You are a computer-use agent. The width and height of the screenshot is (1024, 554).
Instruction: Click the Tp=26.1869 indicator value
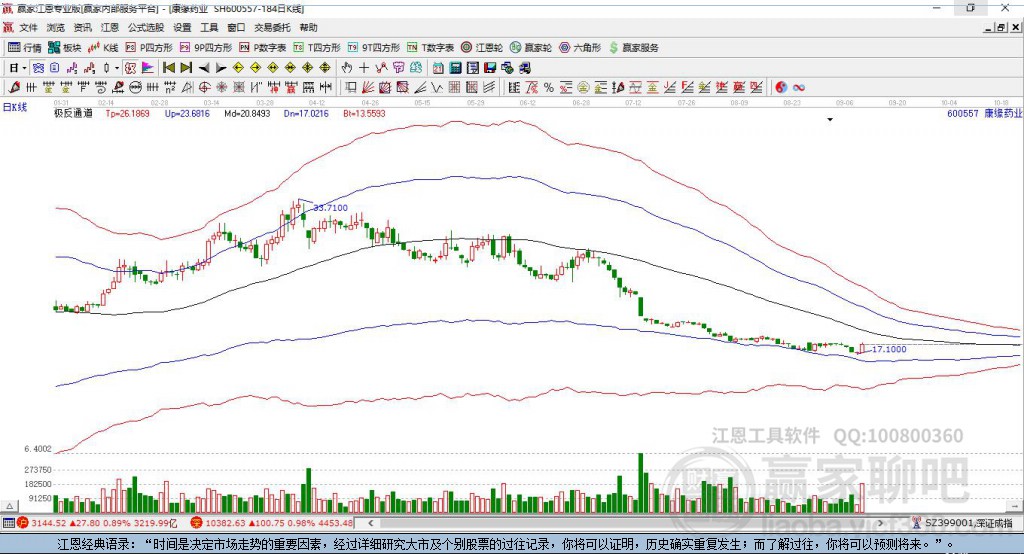[x=127, y=113]
